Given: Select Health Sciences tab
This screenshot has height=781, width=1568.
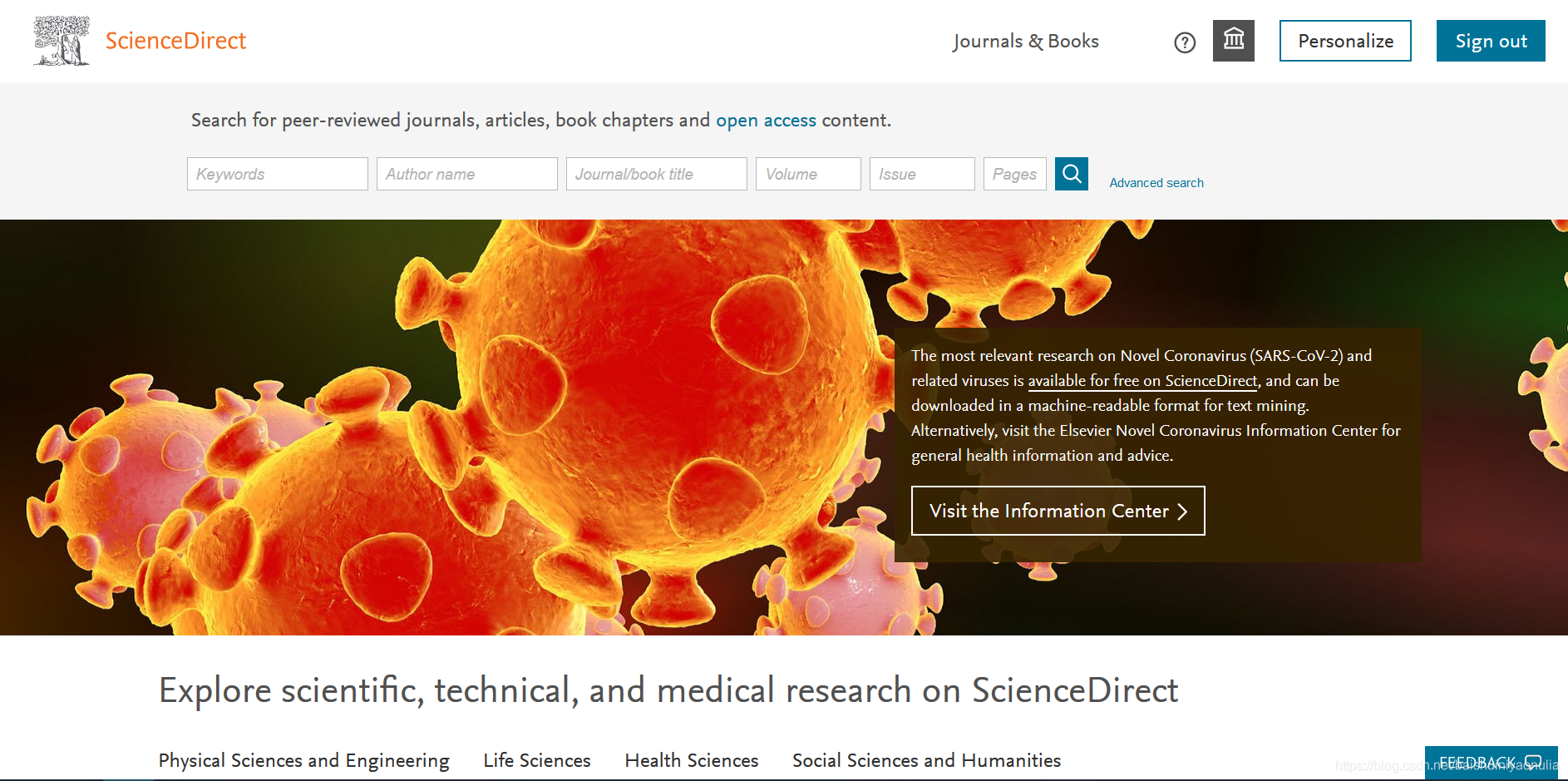Looking at the screenshot, I should click(x=692, y=760).
